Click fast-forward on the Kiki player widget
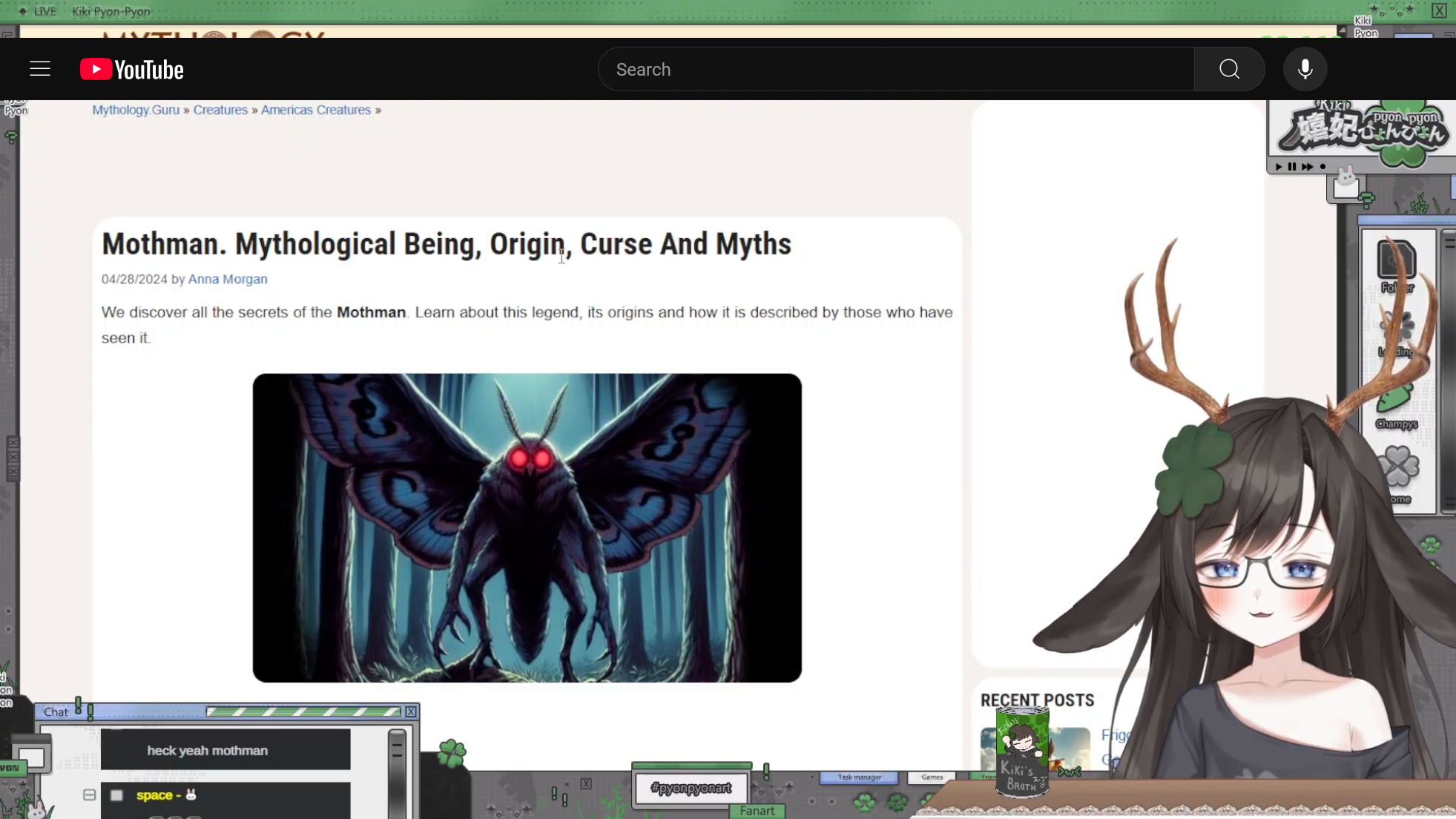 (1307, 167)
